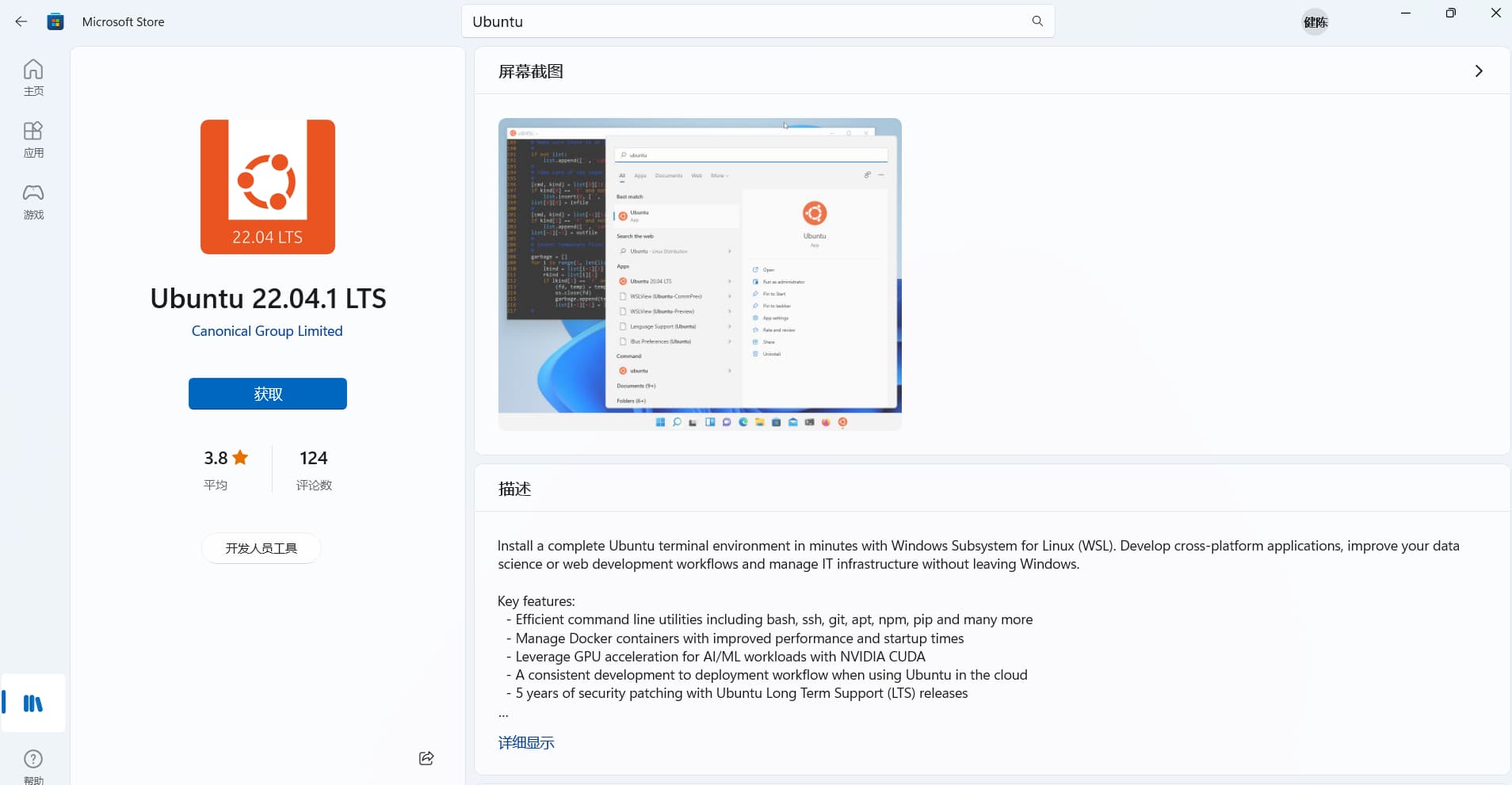Open the Games (游戏) sidebar section
This screenshot has width=1512, height=785.
click(x=33, y=201)
